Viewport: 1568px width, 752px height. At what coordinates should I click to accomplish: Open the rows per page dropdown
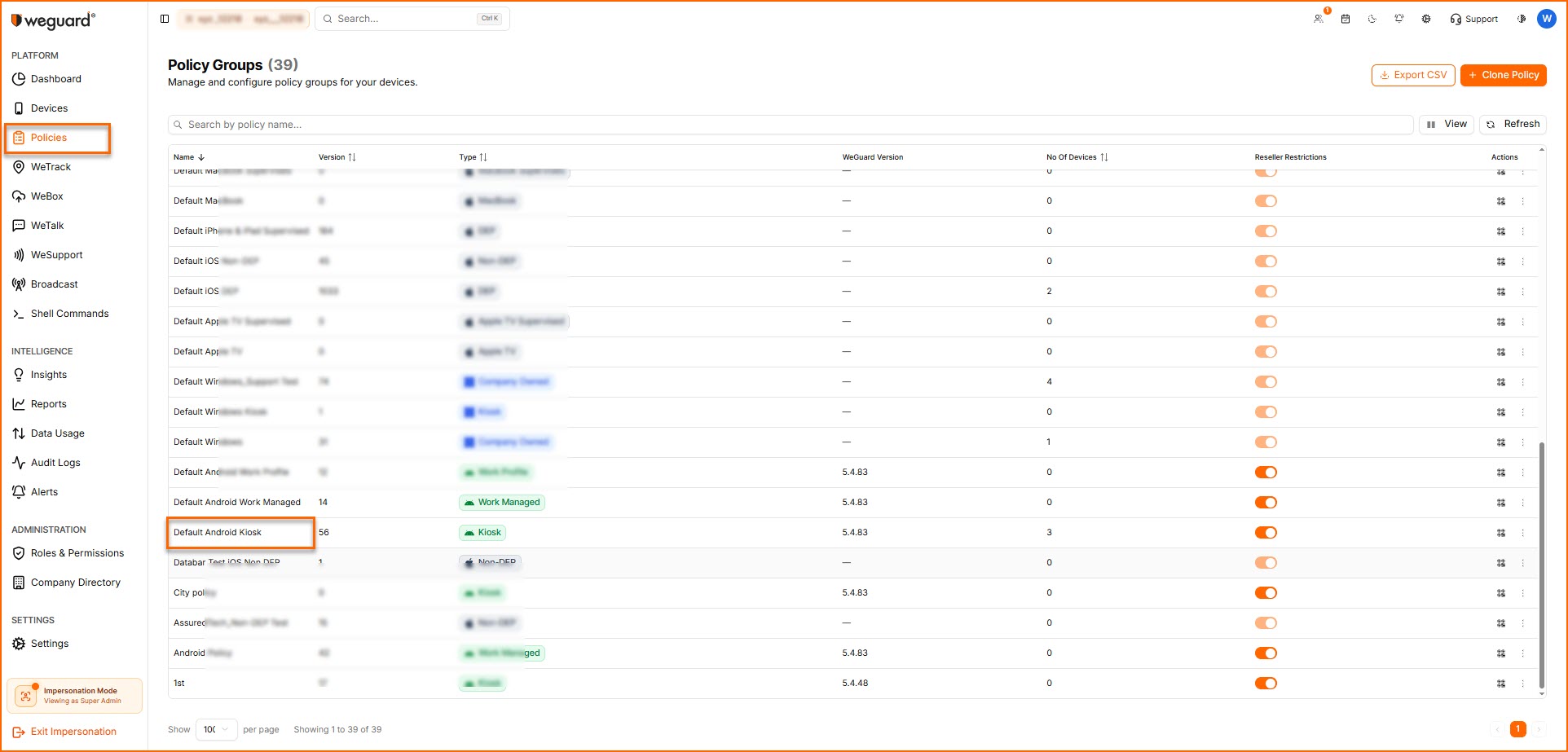tap(217, 729)
